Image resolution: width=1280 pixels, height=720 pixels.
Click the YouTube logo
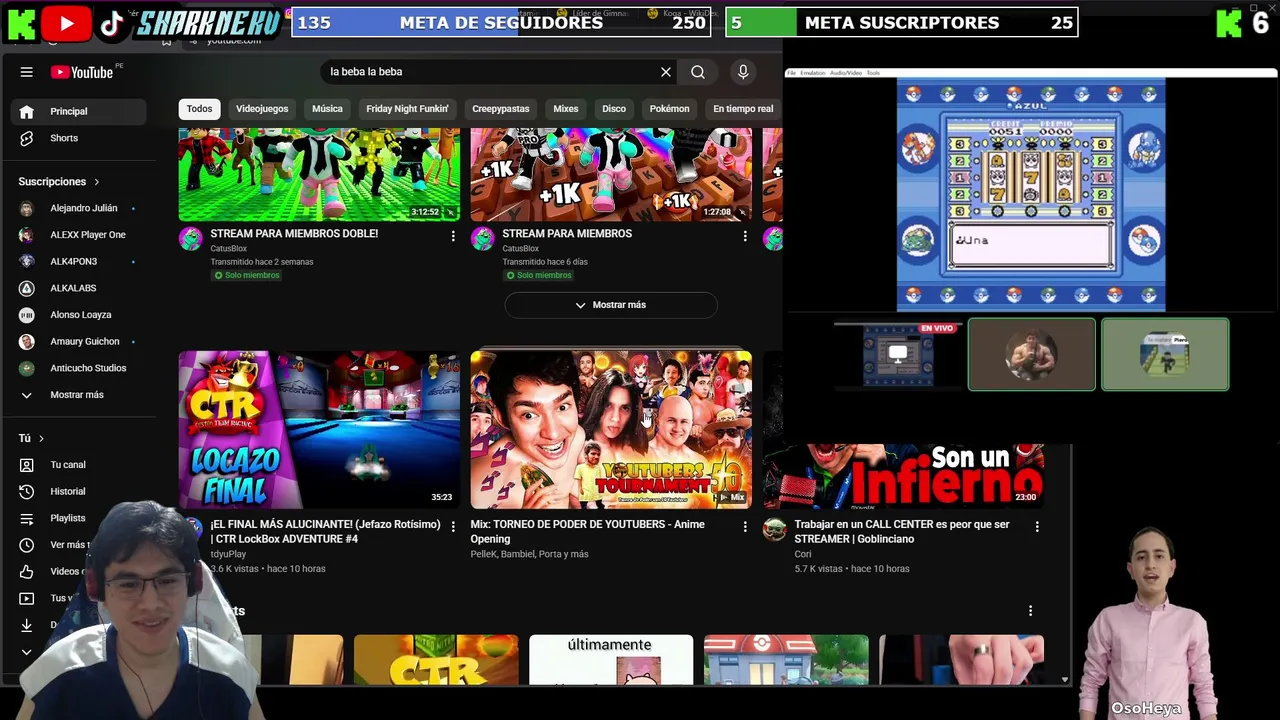82,72
